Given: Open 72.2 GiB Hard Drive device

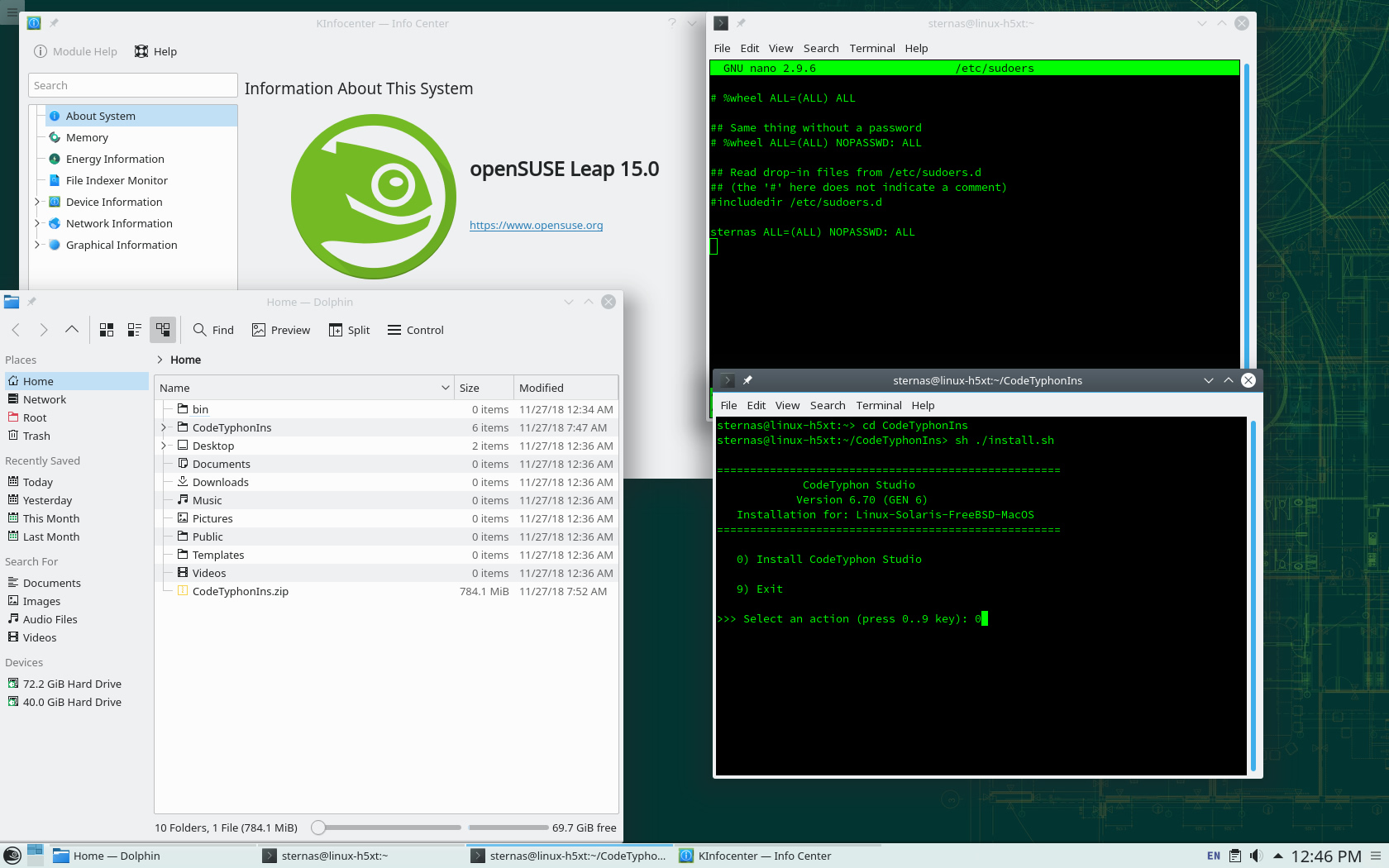Looking at the screenshot, I should [x=77, y=684].
